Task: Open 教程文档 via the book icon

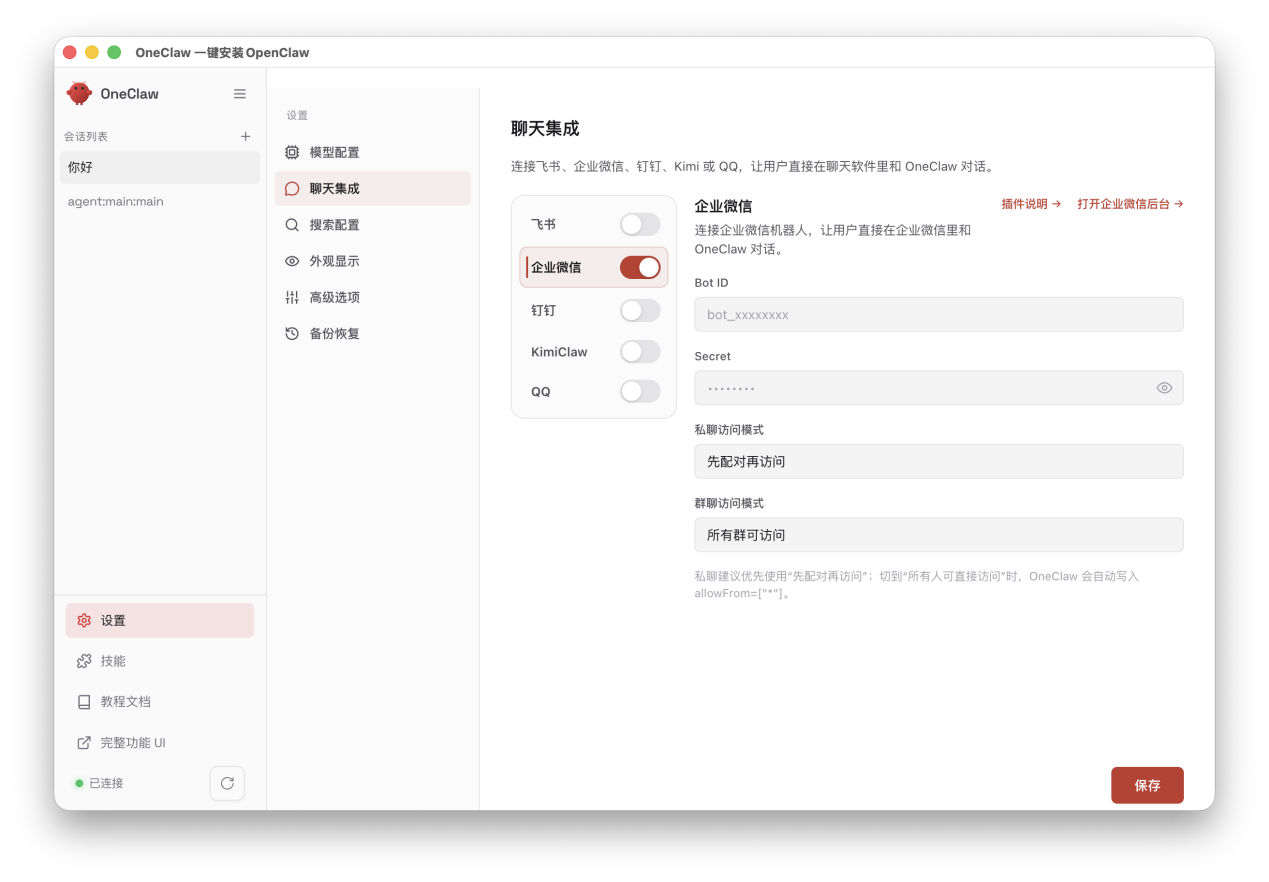Action: click(83, 701)
